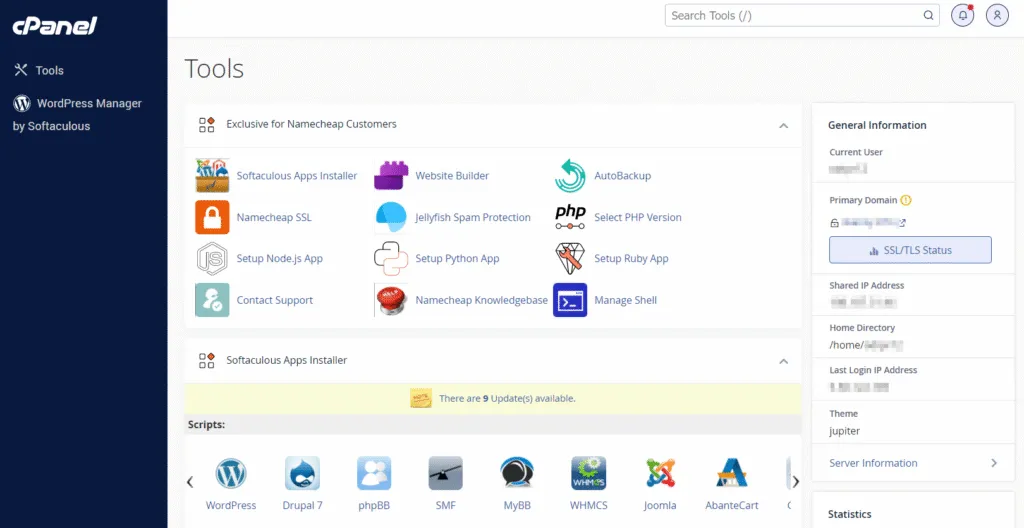Open the notifications bell icon
Viewport: 1024px width, 528px height.
pyautogui.click(x=963, y=16)
